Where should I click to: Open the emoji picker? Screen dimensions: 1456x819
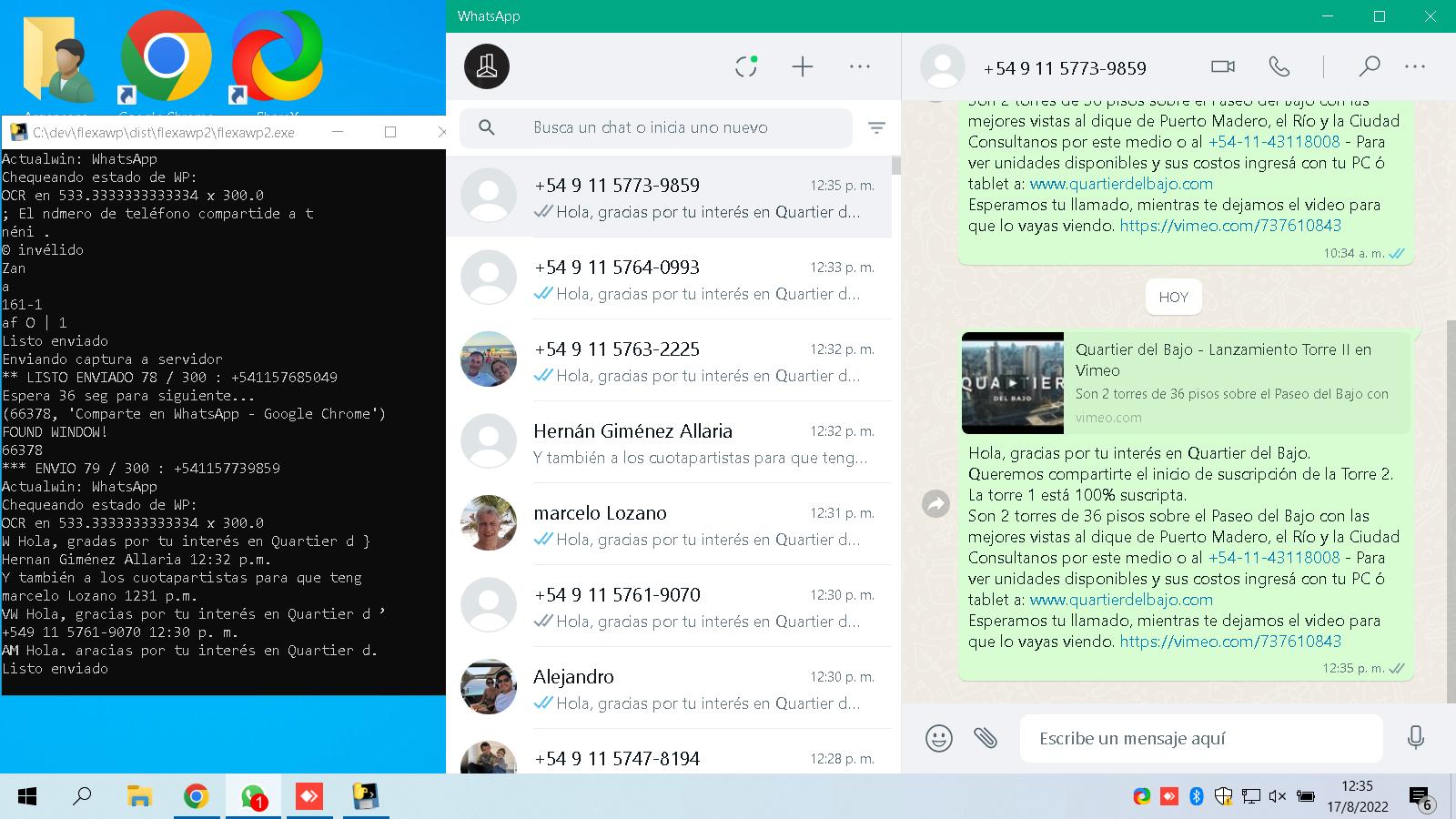938,738
